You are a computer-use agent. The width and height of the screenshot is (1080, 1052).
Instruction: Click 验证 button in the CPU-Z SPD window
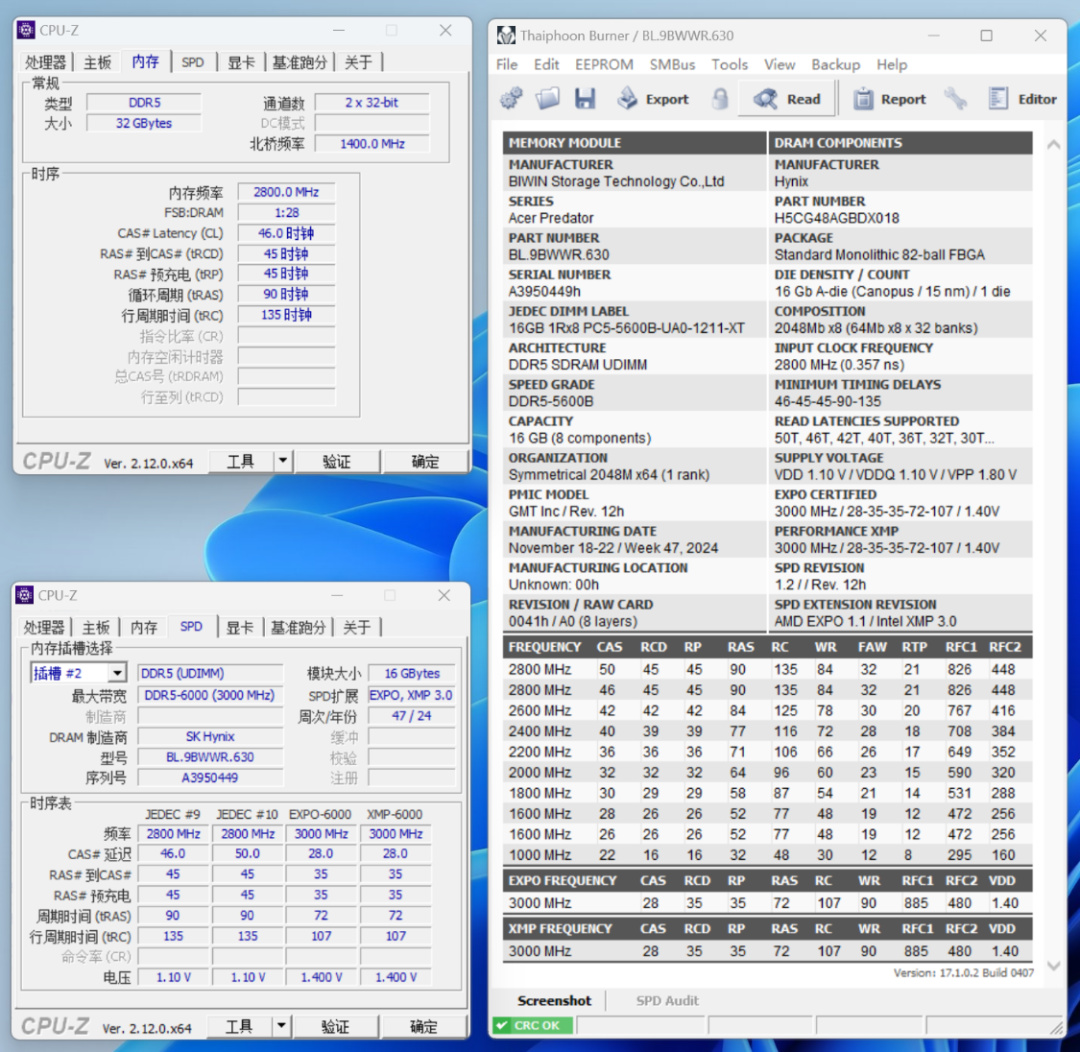coord(335,1026)
